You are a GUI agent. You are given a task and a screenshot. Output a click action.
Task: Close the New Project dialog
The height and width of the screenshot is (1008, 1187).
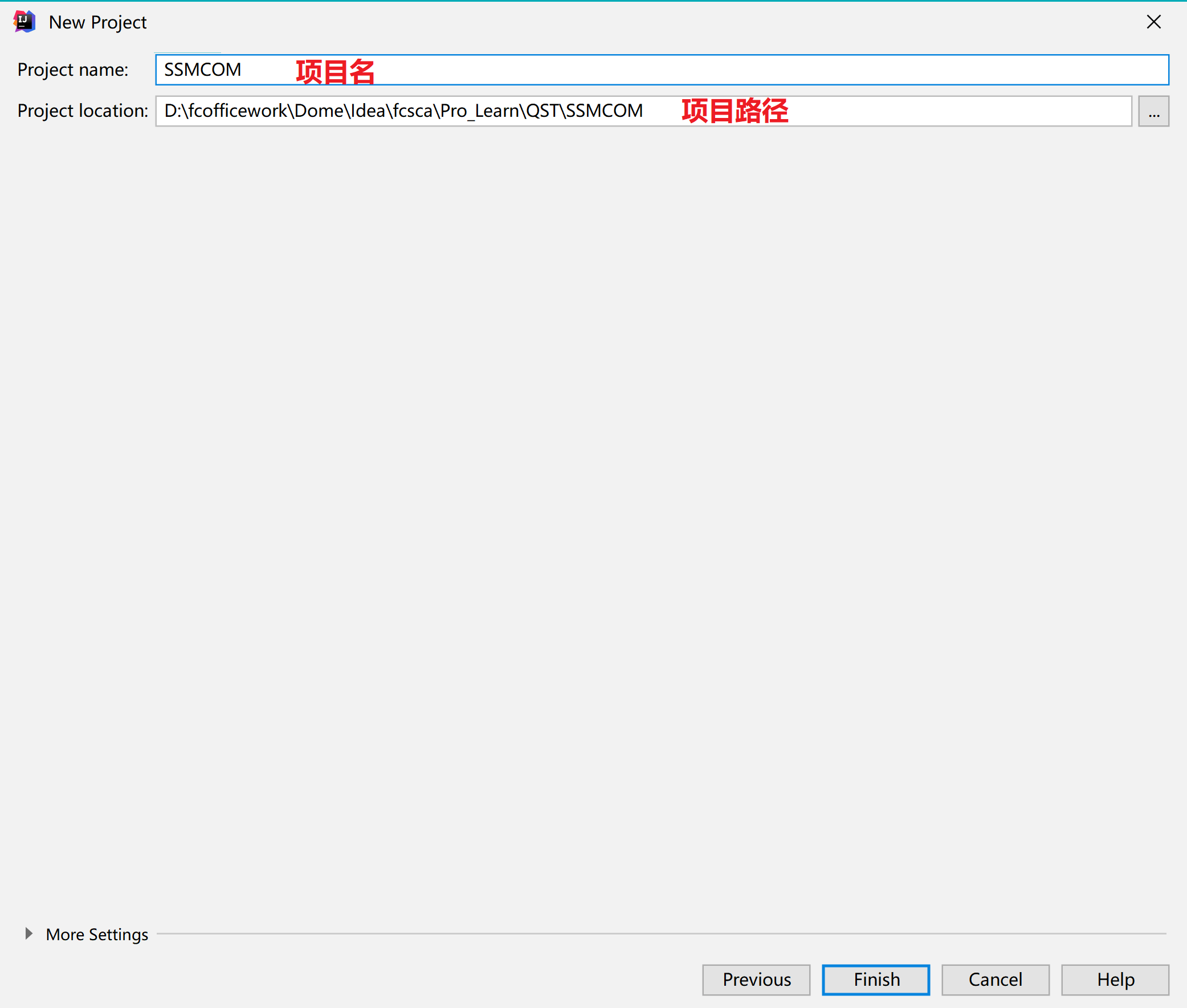tap(1153, 22)
